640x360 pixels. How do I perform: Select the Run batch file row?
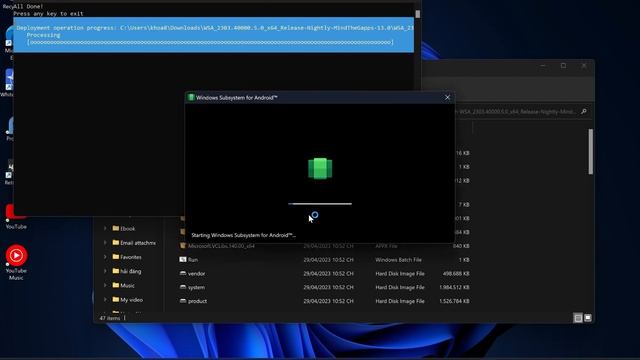pyautogui.click(x=324, y=260)
